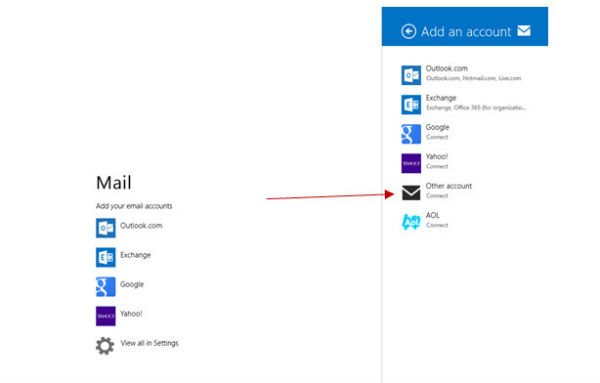Pick Exchange text under Add your email accounts
The width and height of the screenshot is (600, 383).
(135, 255)
